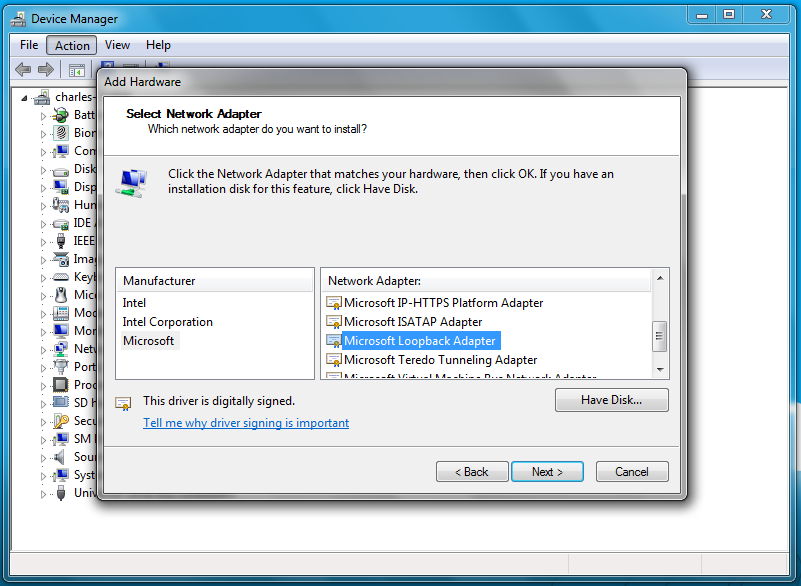801x586 pixels.
Task: Expand the Network adapters tree node
Action: 44,348
